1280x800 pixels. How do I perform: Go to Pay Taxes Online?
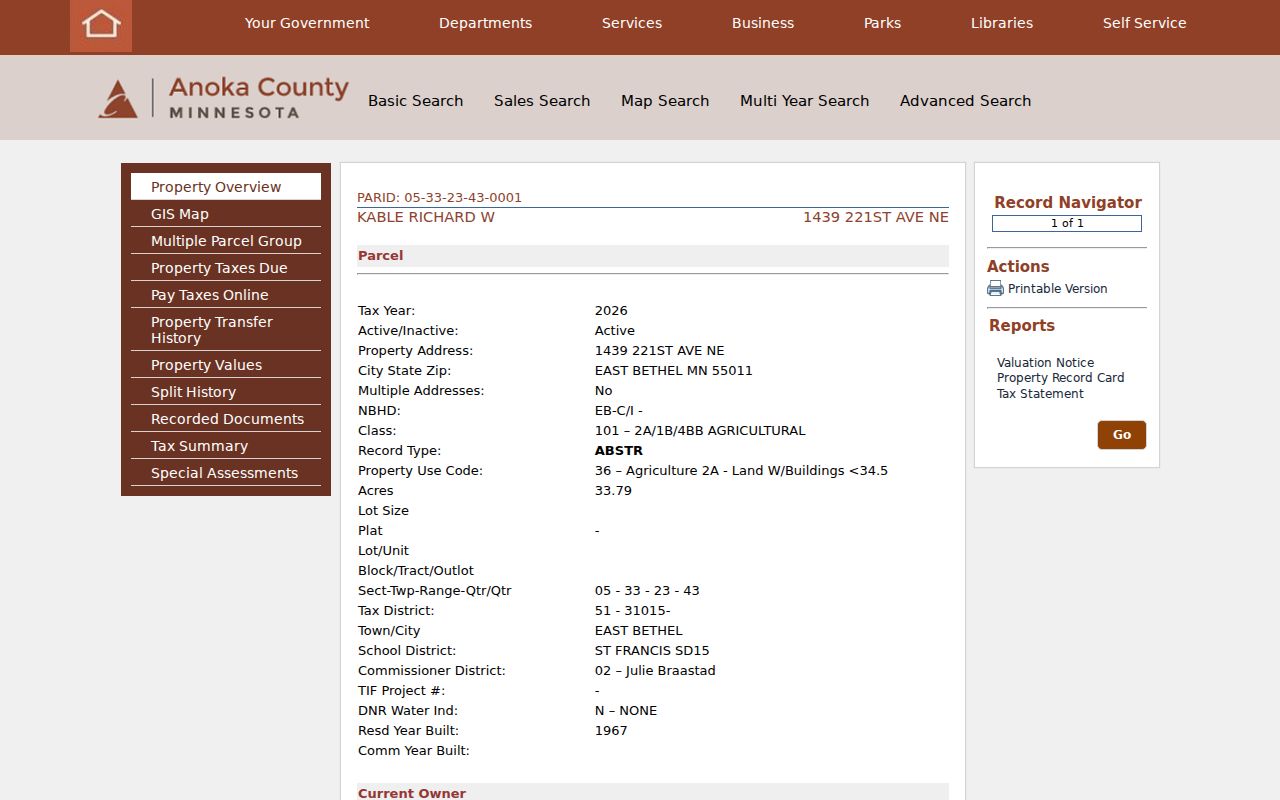226,295
